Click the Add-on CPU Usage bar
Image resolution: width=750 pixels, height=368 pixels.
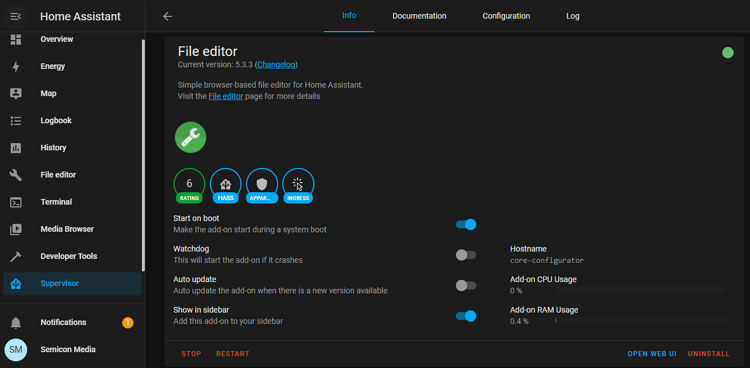tap(640, 290)
